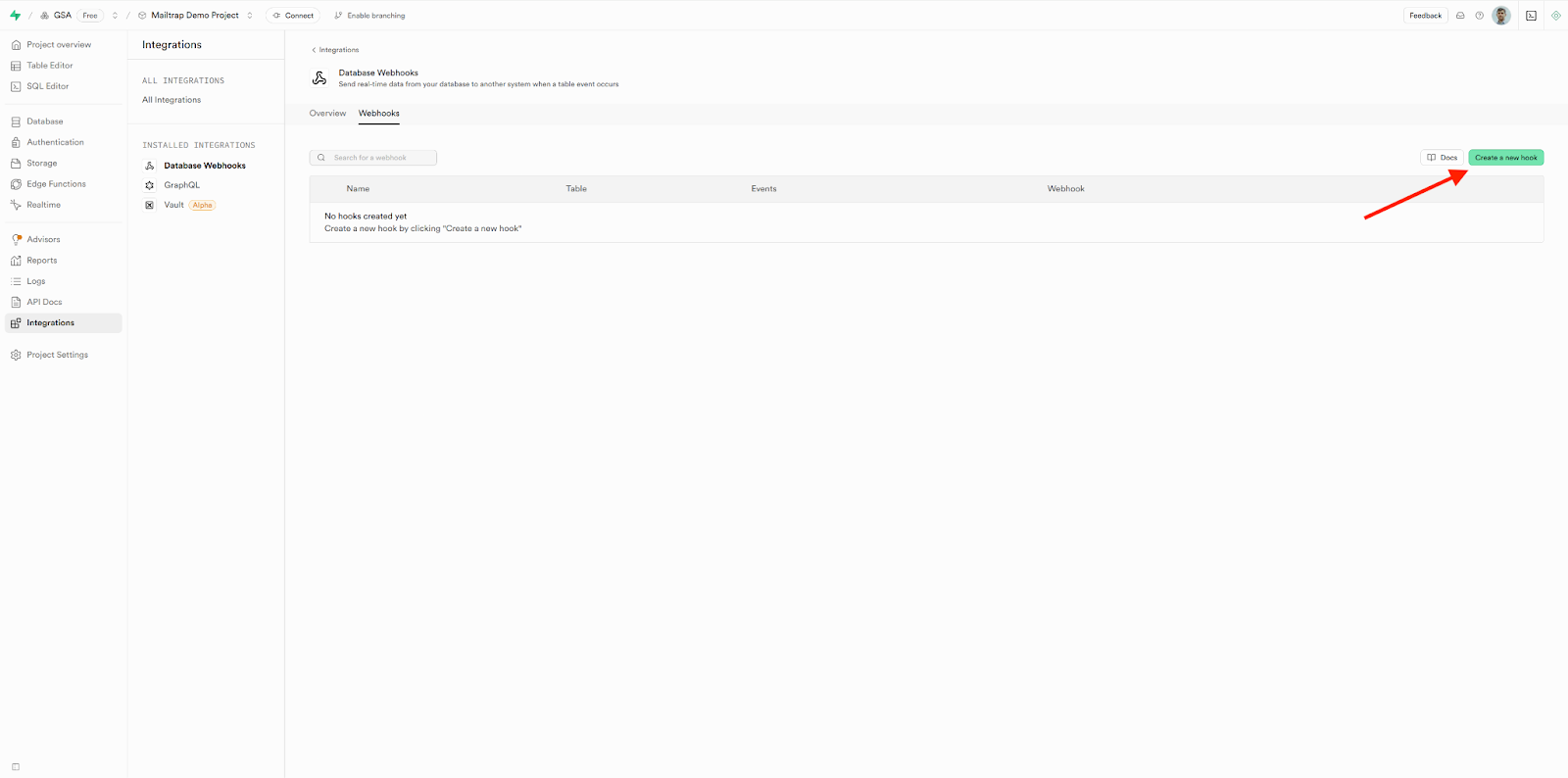
Task: Click the Name column header
Action: tap(358, 189)
